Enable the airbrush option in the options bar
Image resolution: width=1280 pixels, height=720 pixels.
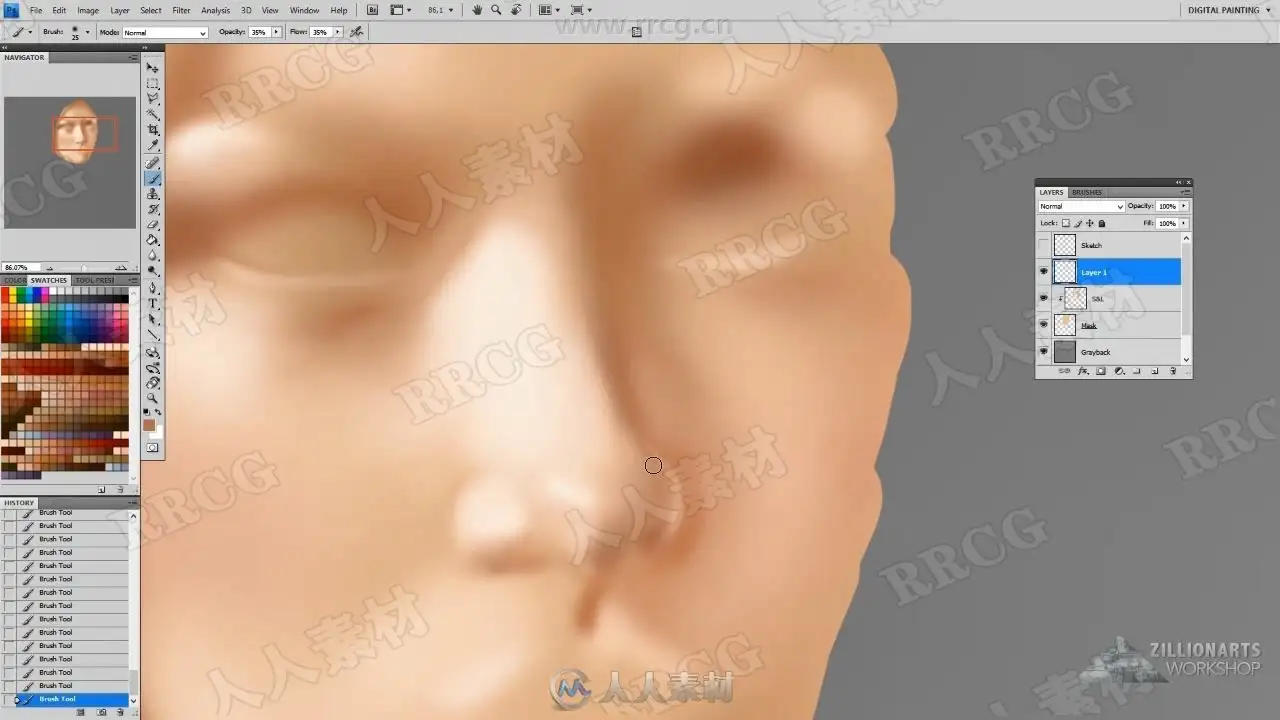click(x=357, y=32)
